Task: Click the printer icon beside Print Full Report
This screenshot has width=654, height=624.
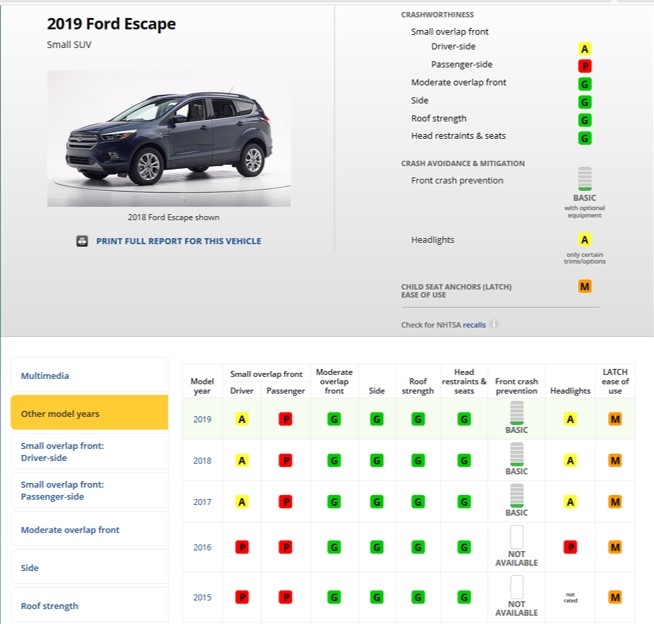Action: [82, 241]
